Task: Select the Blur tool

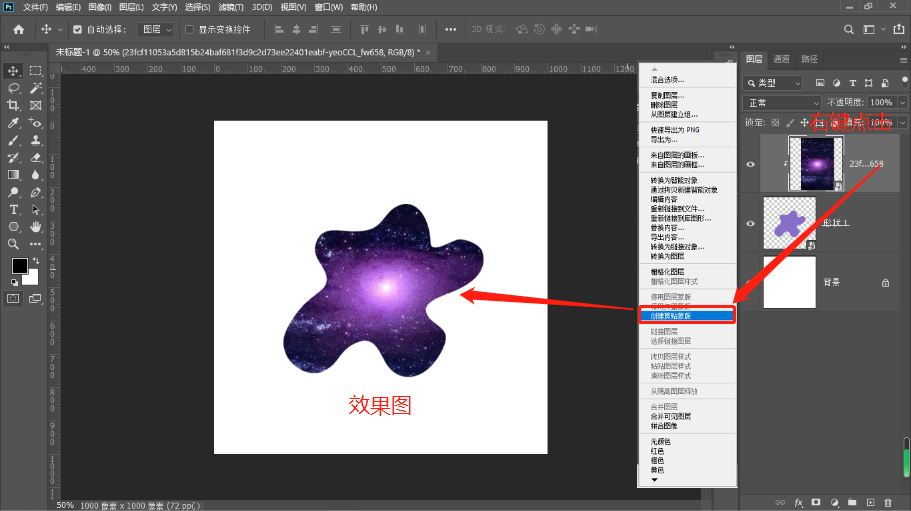Action: 35,175
